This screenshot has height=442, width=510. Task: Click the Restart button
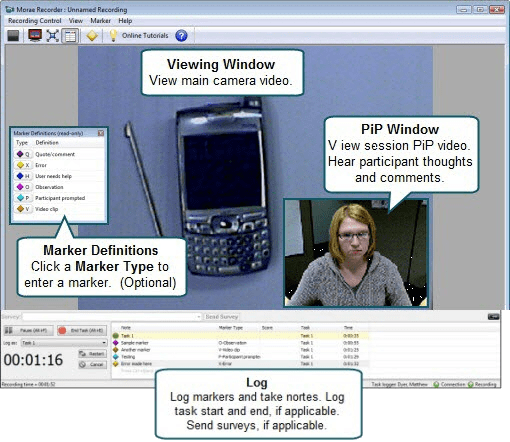click(92, 354)
